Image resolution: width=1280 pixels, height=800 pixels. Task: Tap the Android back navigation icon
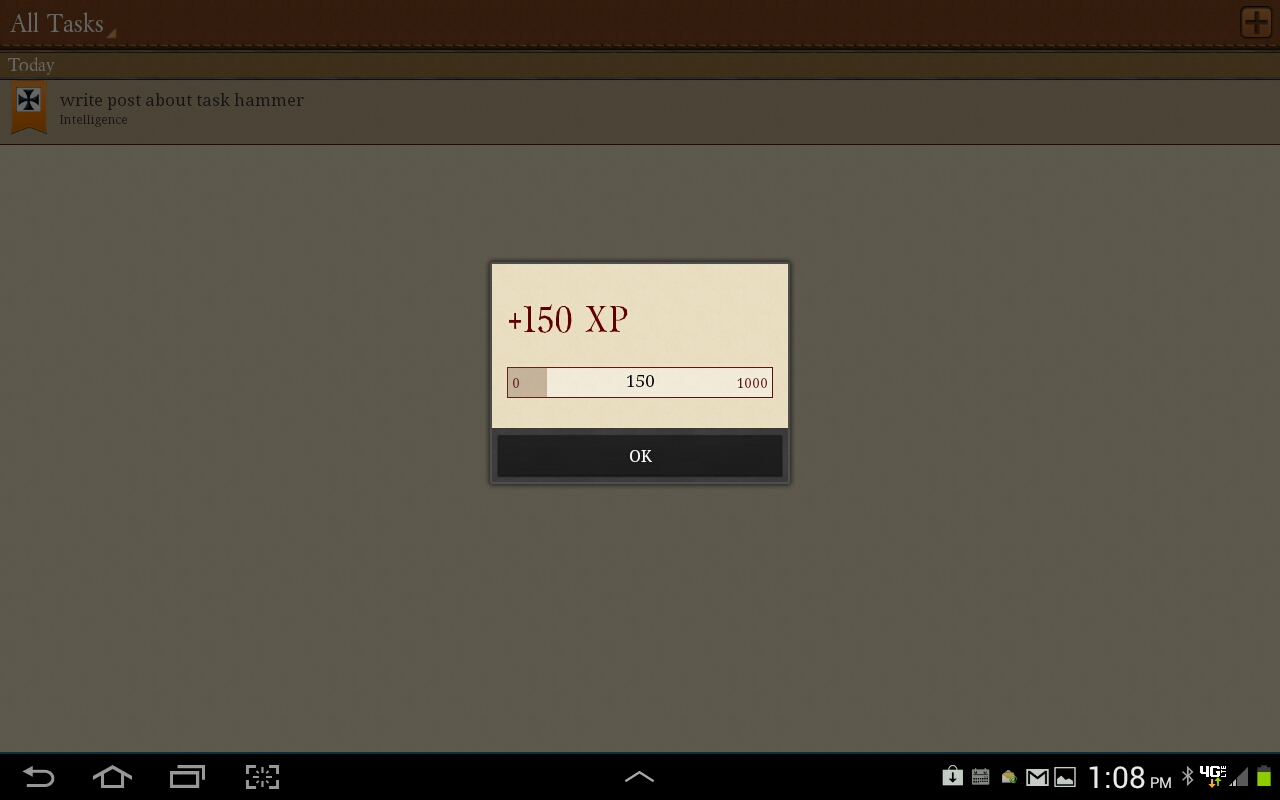(x=38, y=776)
